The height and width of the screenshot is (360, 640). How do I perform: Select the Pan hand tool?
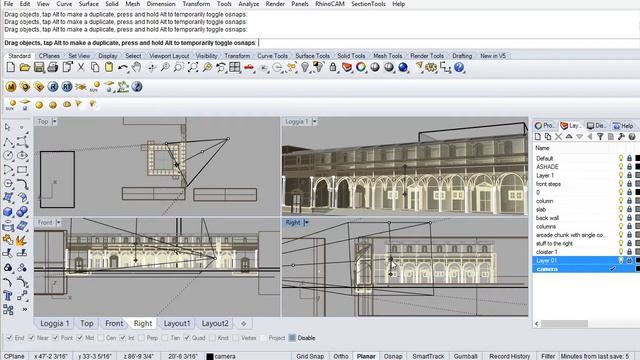click(x=136, y=67)
